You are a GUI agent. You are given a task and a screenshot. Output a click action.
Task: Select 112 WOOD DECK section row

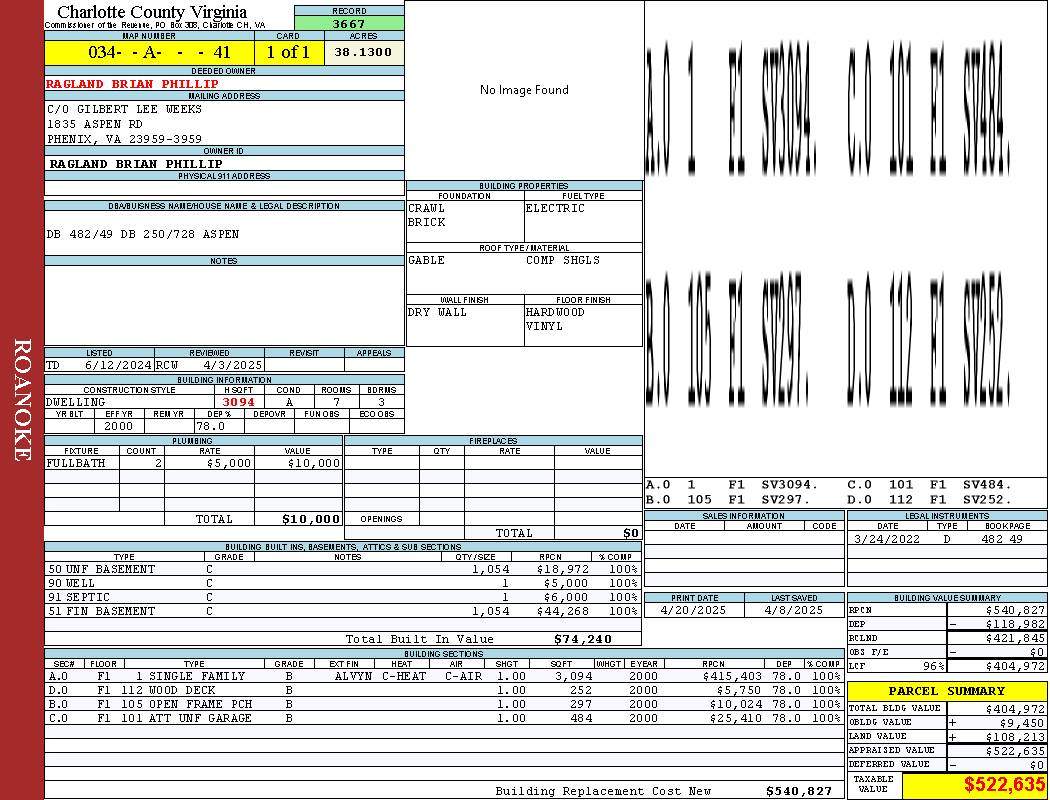coord(444,690)
